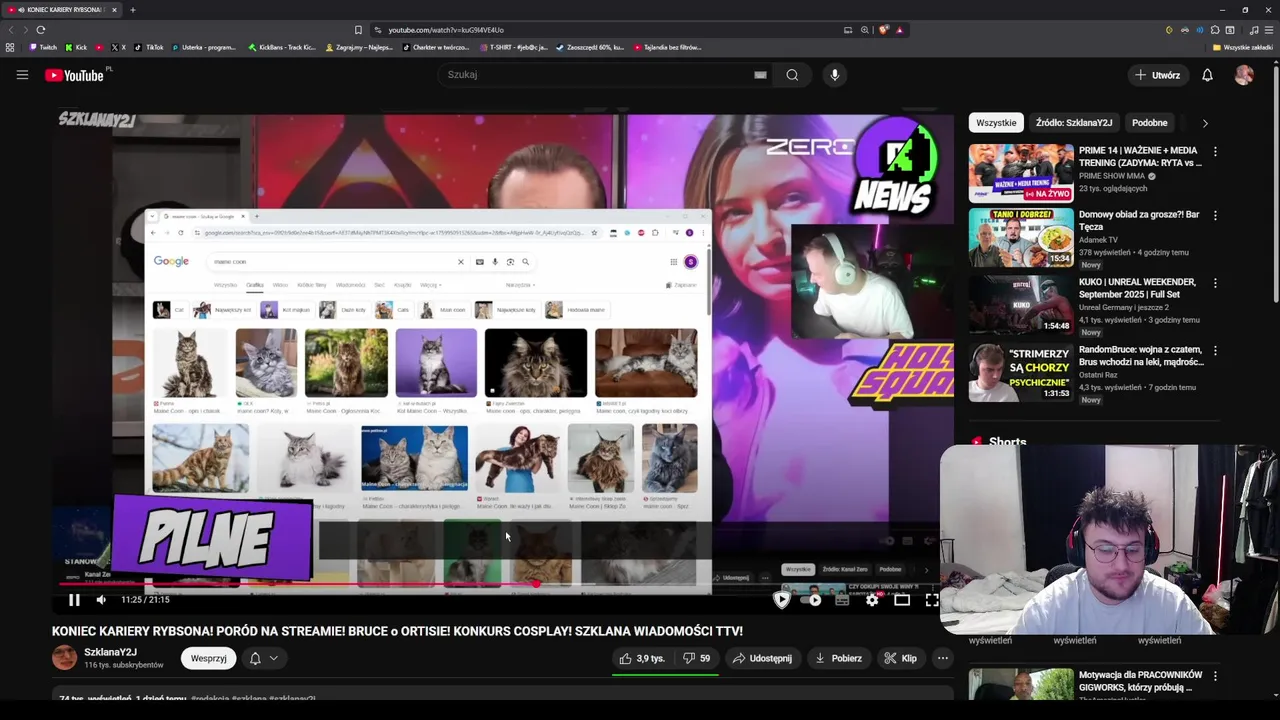Open the account avatar menu
Screen dimensions: 1280x720
[x=1244, y=75]
